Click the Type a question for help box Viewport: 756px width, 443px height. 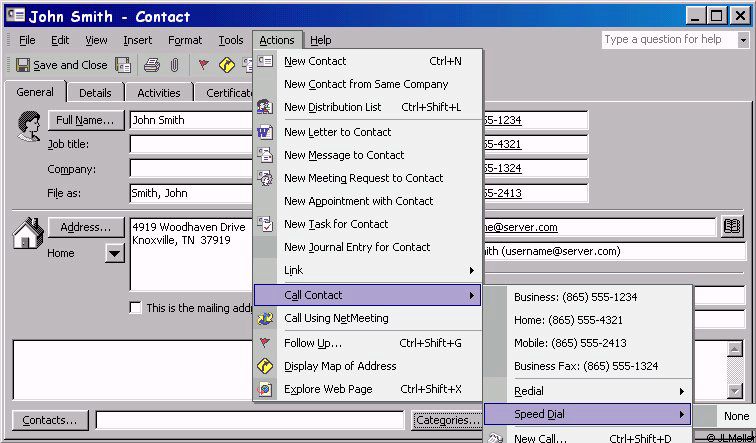click(x=669, y=40)
